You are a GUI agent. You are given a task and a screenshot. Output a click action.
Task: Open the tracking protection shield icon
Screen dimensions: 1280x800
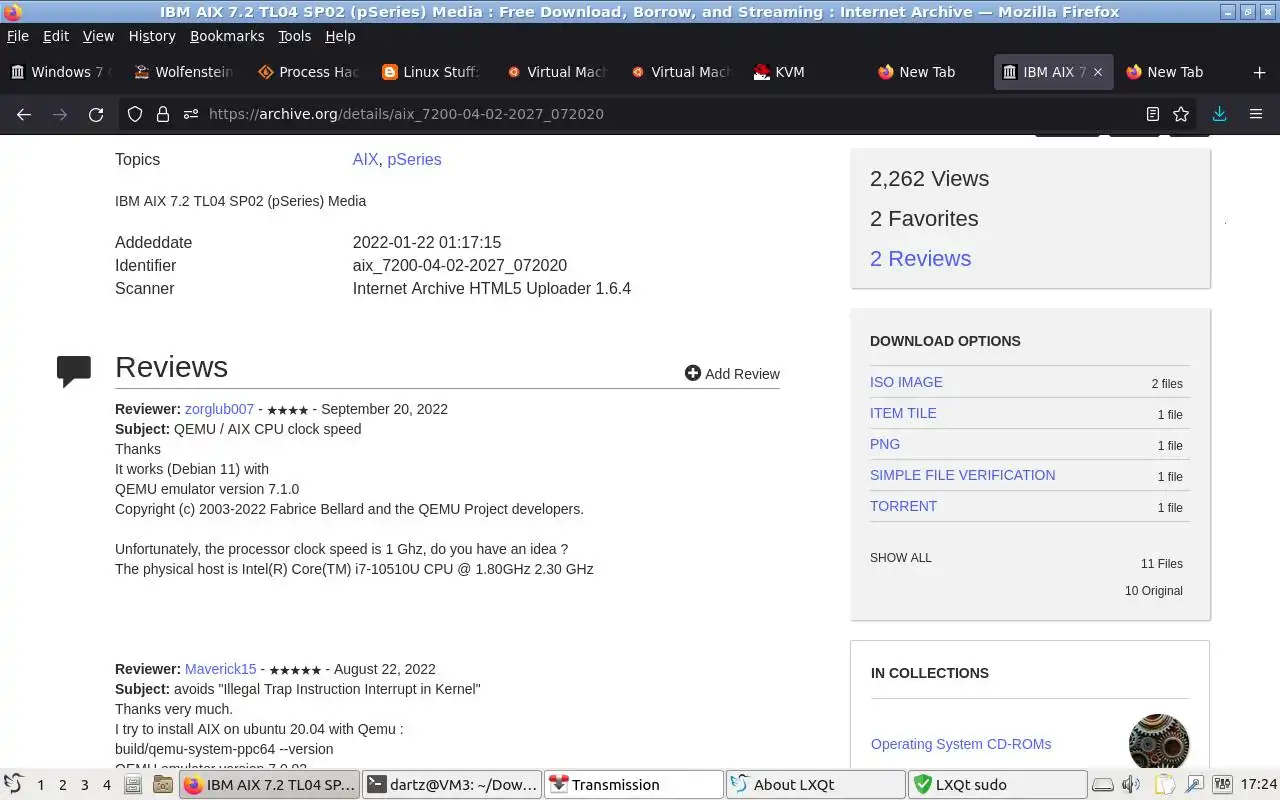click(135, 114)
